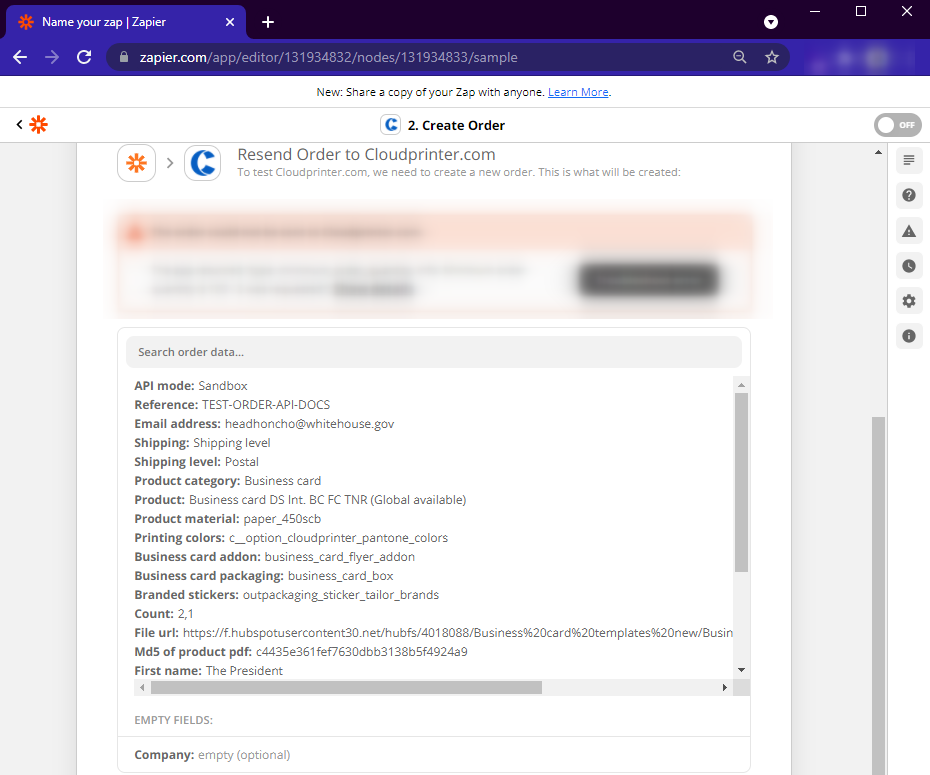930x775 pixels.
Task: Click the Printing colors pantone row
Action: 291,537
